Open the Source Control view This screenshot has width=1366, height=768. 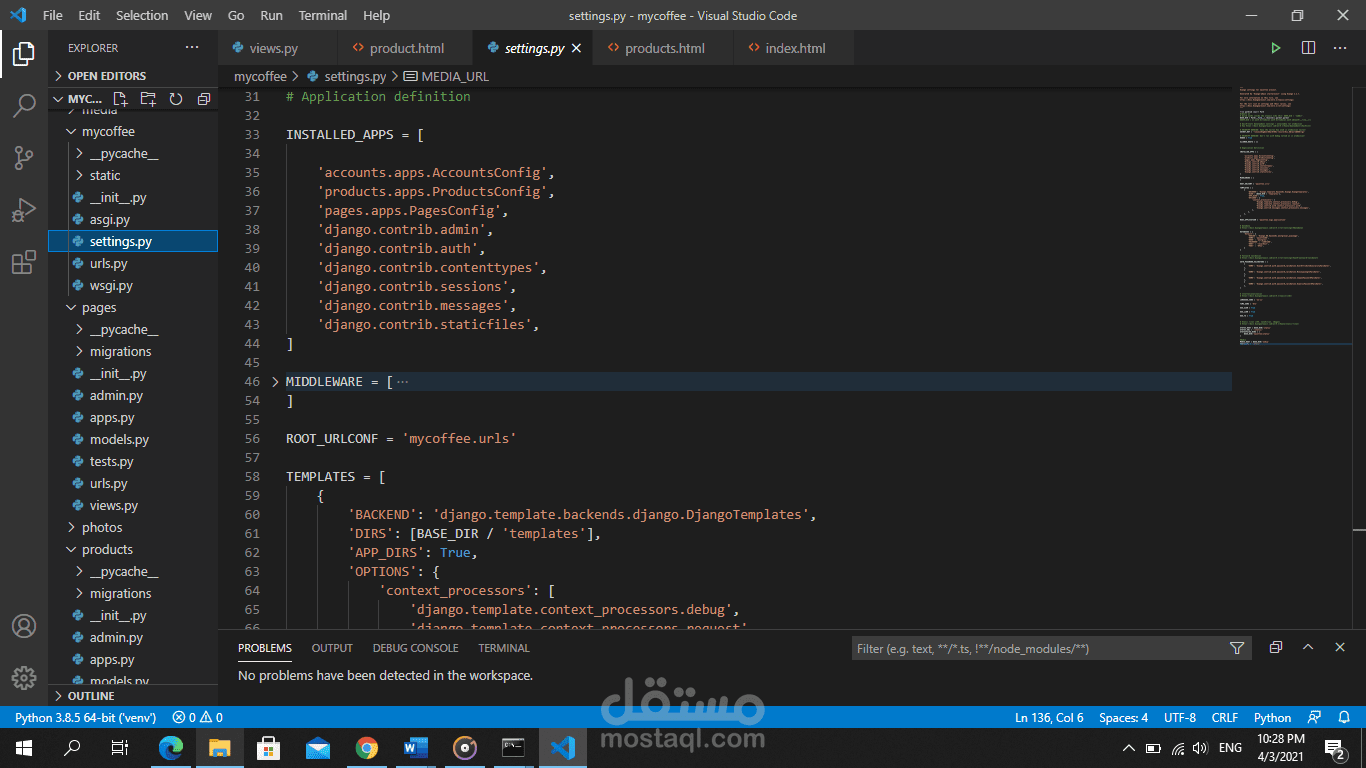(x=24, y=157)
